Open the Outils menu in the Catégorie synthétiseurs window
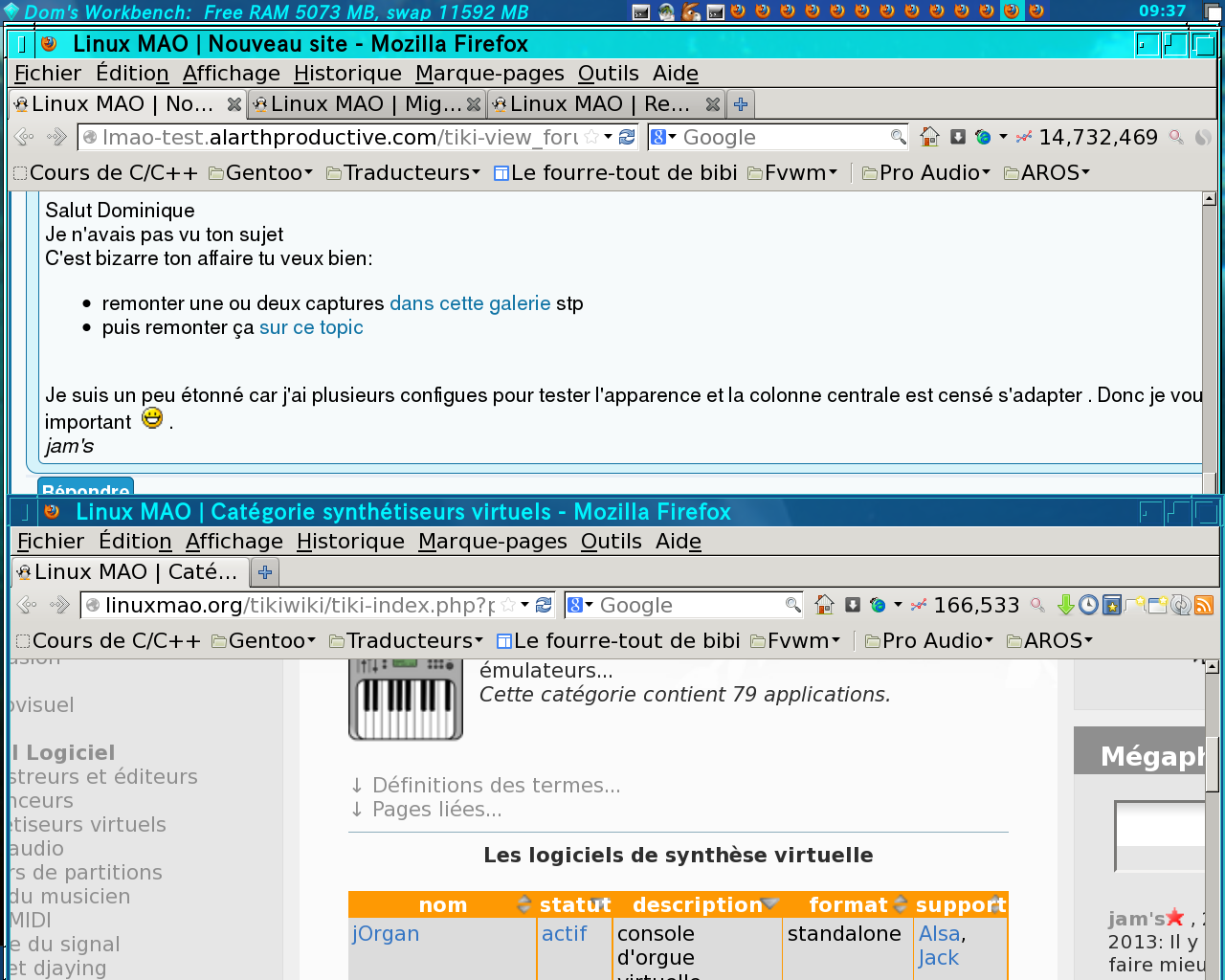The width and height of the screenshot is (1225, 980). click(x=612, y=542)
